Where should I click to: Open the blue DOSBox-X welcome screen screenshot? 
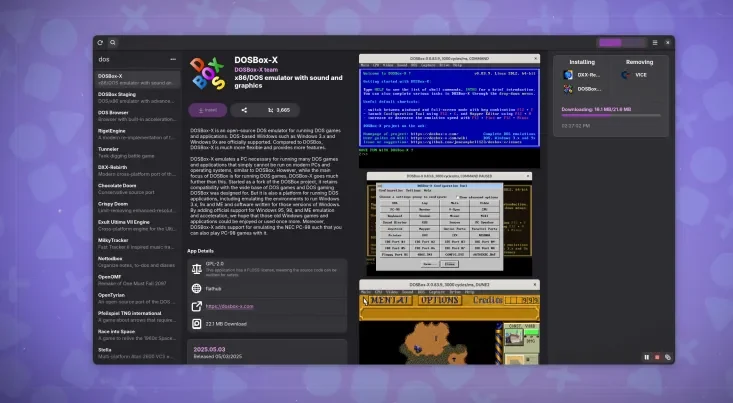(x=449, y=111)
